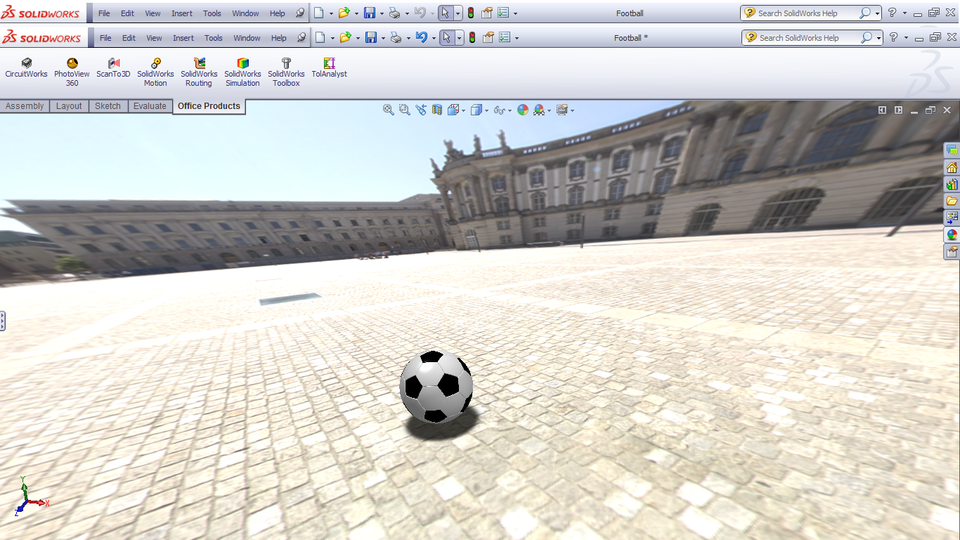This screenshot has height=540, width=960.
Task: Open the Sketch tab
Action: click(x=107, y=106)
